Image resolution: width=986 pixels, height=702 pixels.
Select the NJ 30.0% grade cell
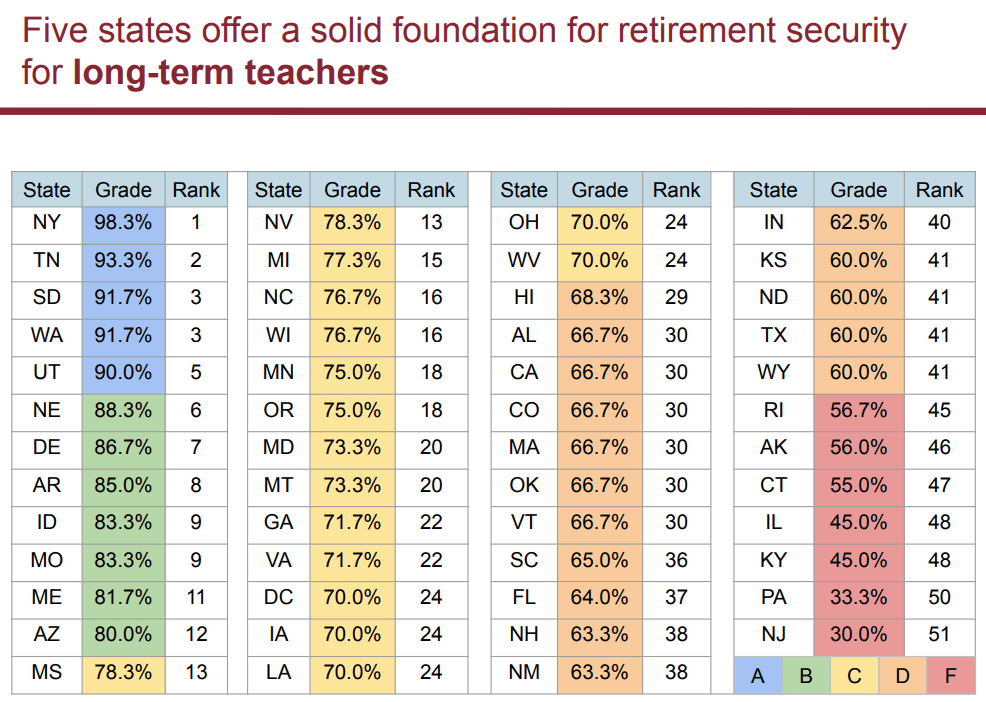[x=859, y=634]
